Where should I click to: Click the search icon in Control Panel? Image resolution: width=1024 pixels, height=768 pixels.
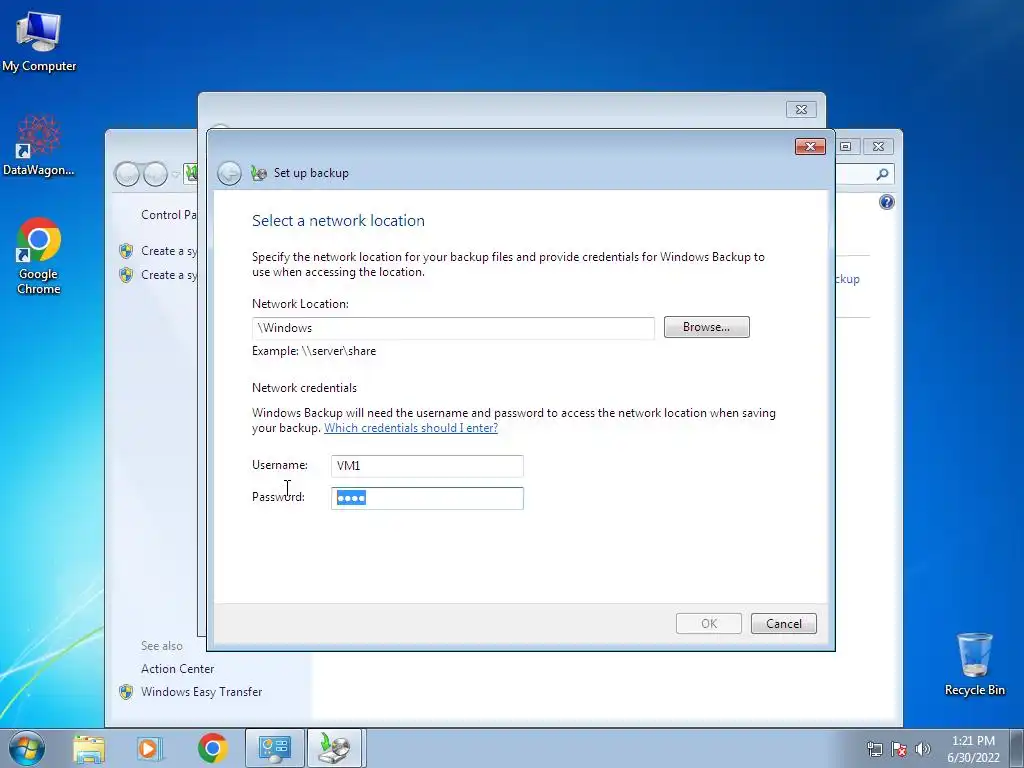click(x=882, y=174)
